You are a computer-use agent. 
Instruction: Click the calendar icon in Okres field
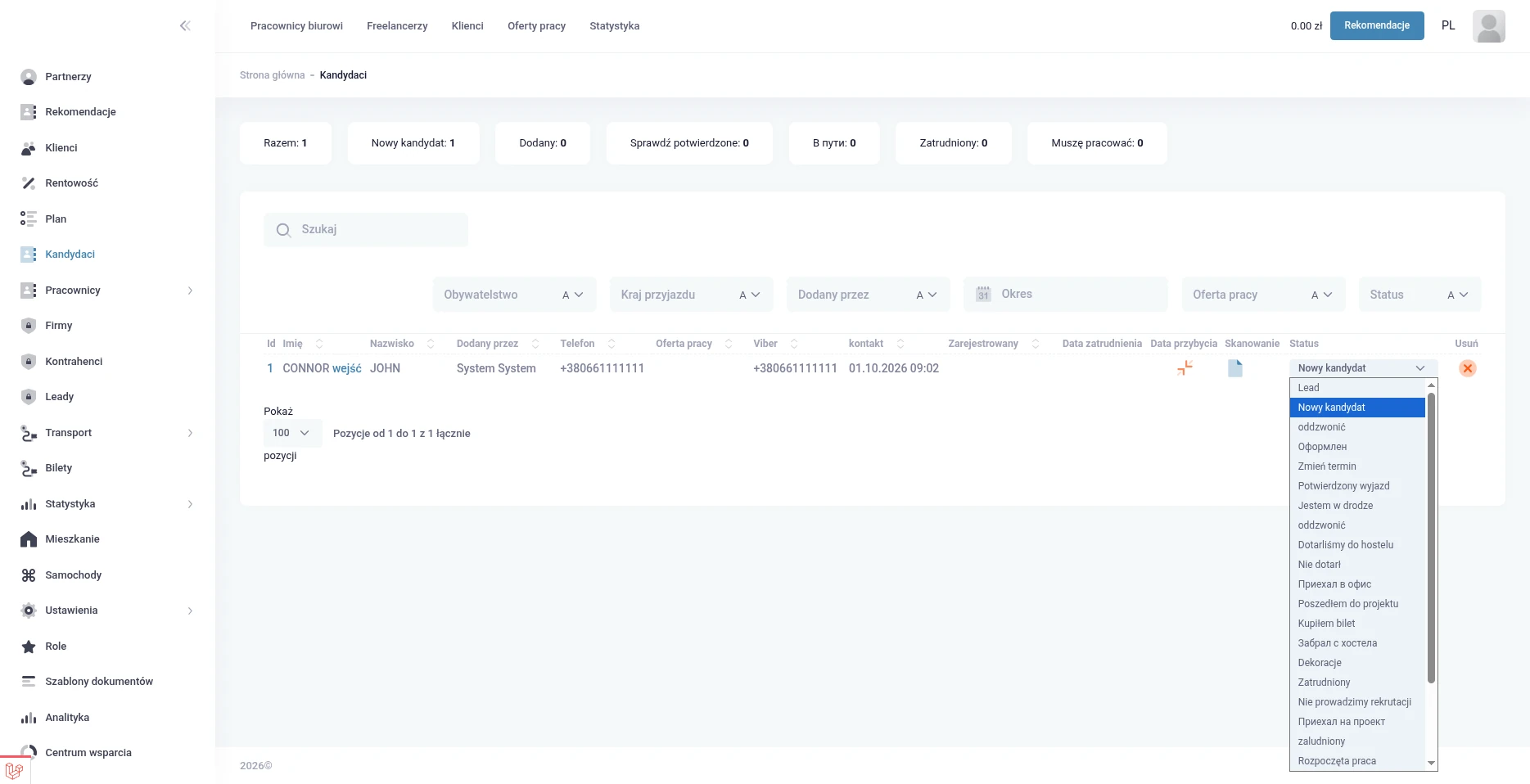983,294
